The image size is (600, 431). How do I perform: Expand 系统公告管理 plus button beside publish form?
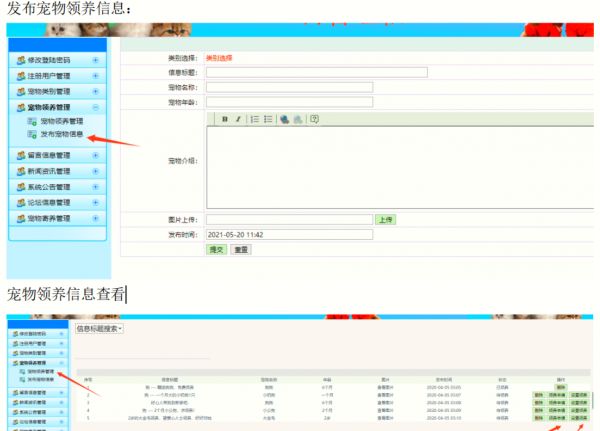pyautogui.click(x=96, y=187)
